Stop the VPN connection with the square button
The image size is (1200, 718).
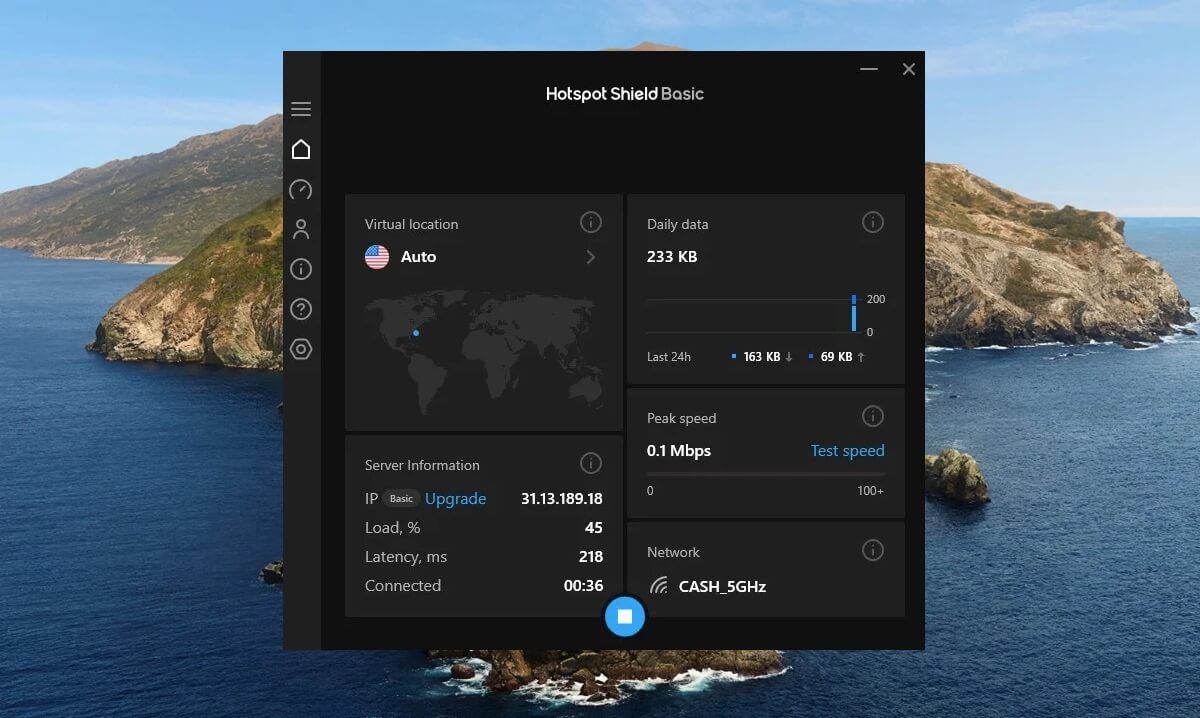point(624,616)
